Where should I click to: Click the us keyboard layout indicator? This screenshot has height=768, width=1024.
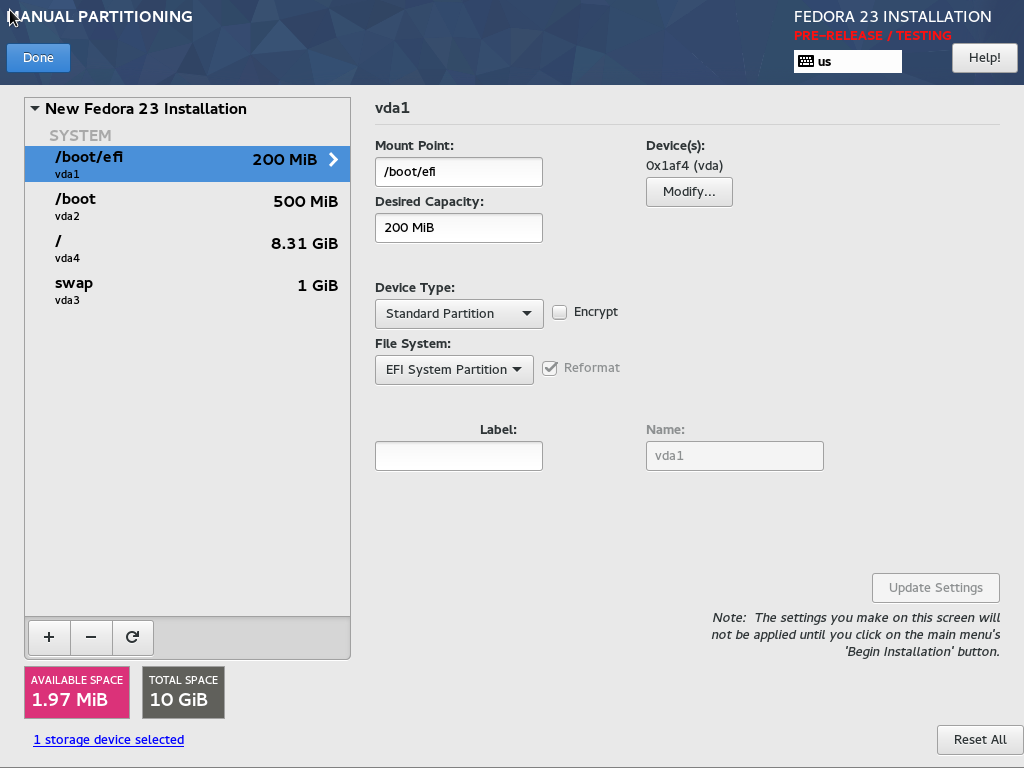click(x=847, y=61)
